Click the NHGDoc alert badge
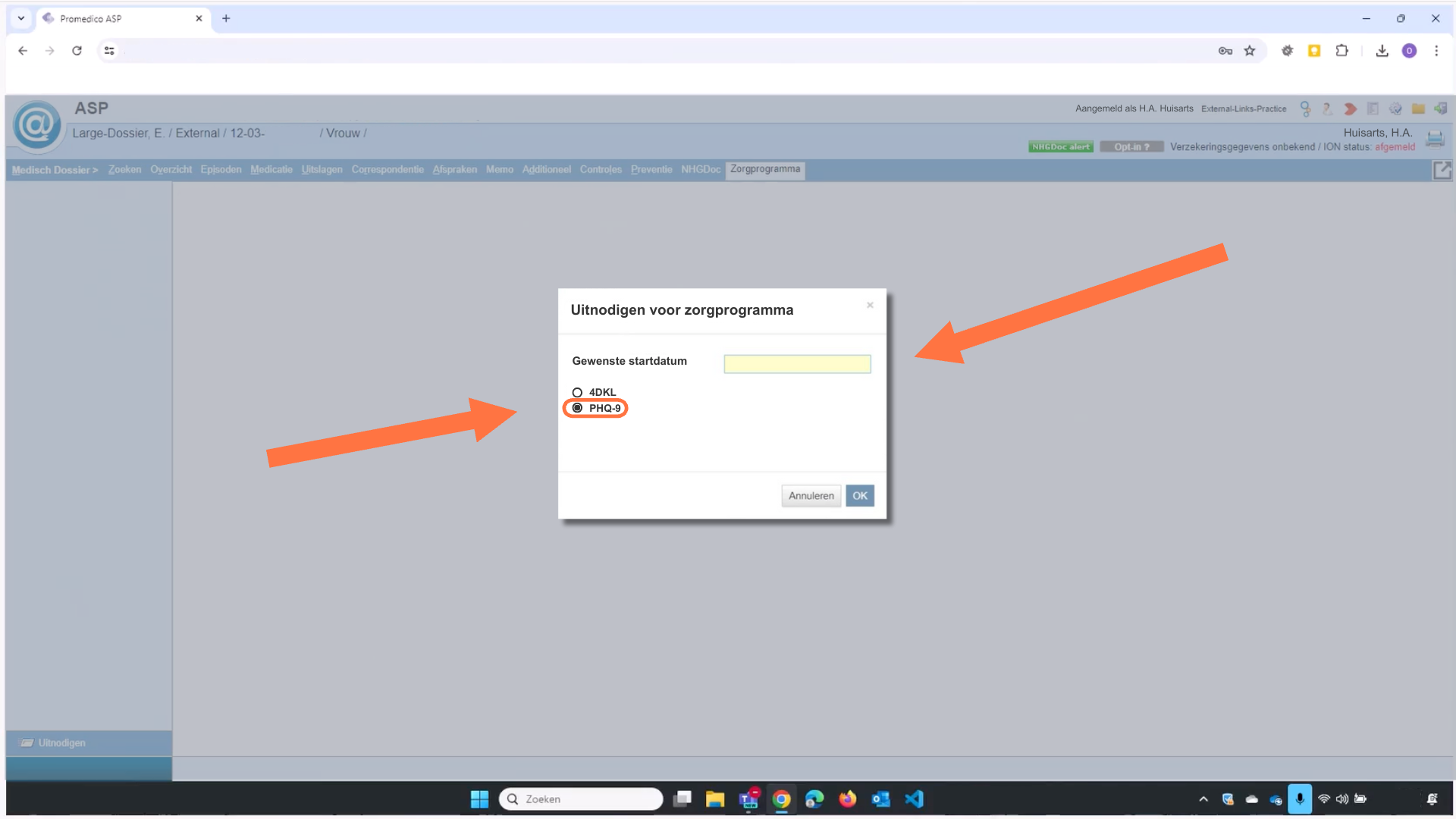 1060,147
